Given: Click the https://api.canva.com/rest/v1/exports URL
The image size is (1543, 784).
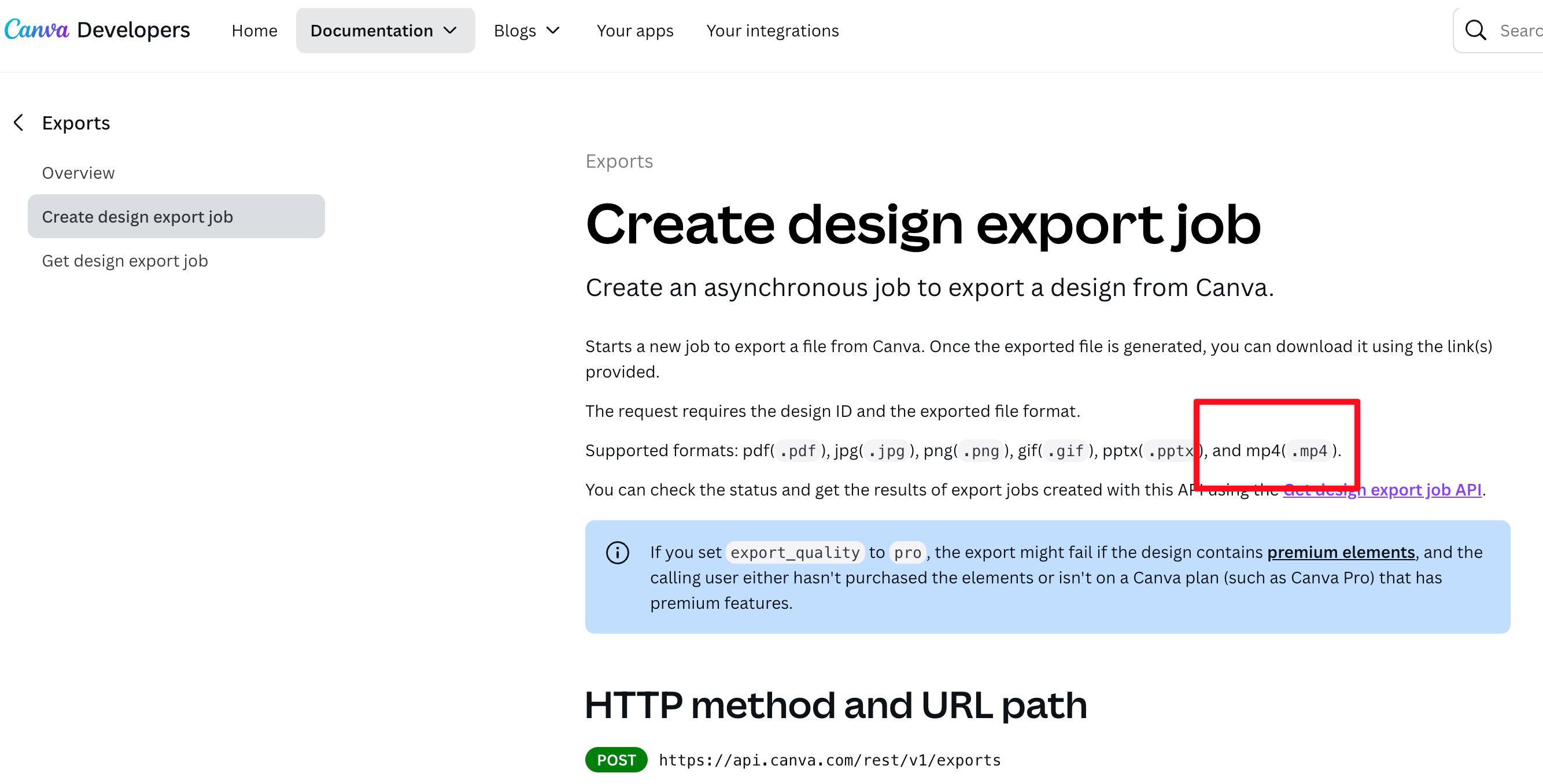Looking at the screenshot, I should click(829, 760).
